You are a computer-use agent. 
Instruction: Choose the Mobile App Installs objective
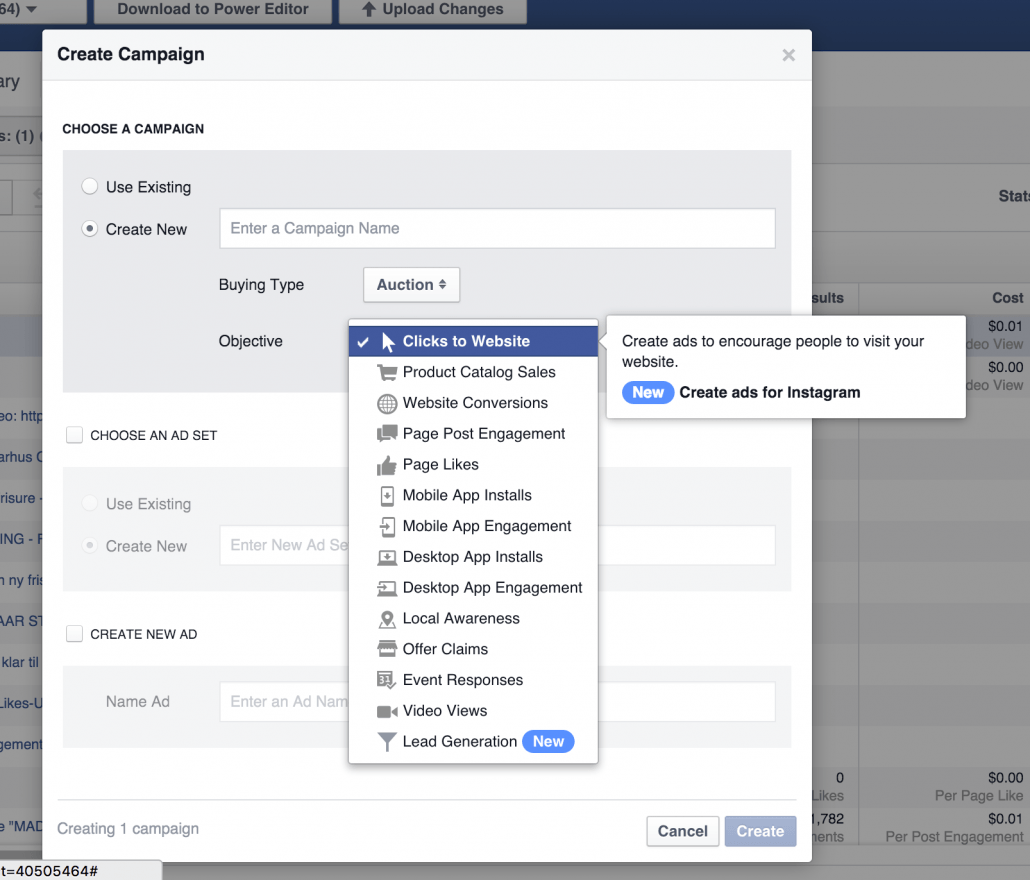click(x=473, y=496)
